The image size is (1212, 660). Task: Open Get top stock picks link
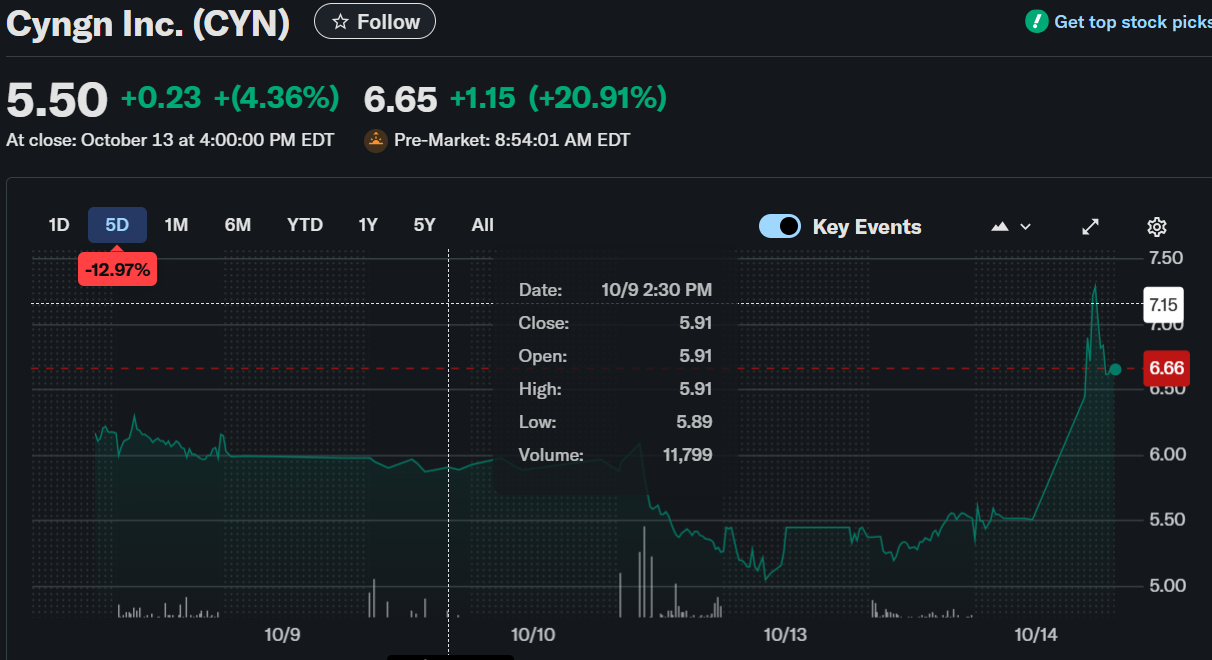1132,22
